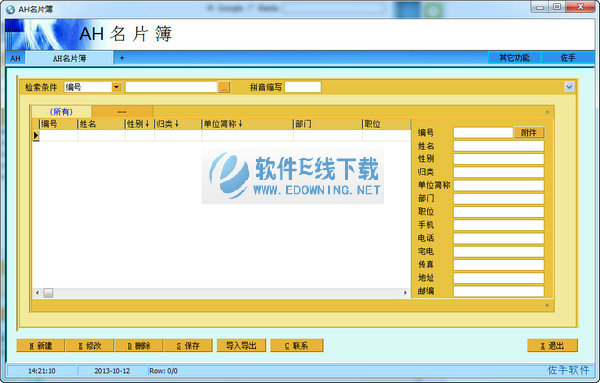Click the 2013-10-12 date in status bar
Image resolution: width=600 pixels, height=383 pixels.
click(112, 371)
